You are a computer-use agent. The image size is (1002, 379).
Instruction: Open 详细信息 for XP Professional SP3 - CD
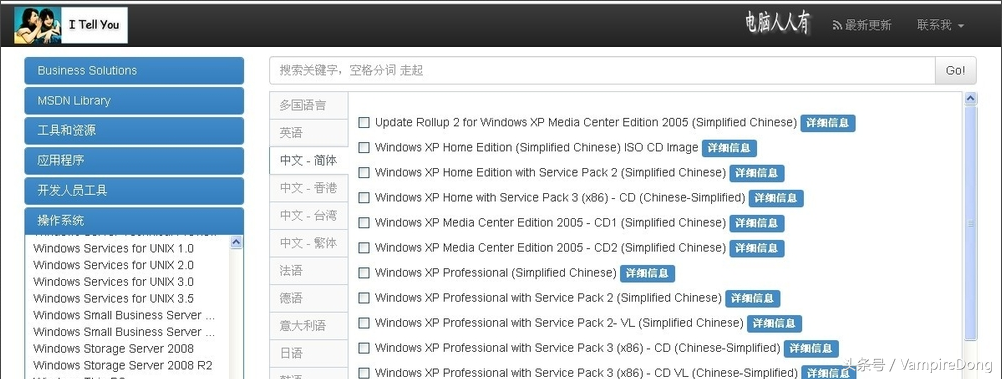click(x=811, y=348)
